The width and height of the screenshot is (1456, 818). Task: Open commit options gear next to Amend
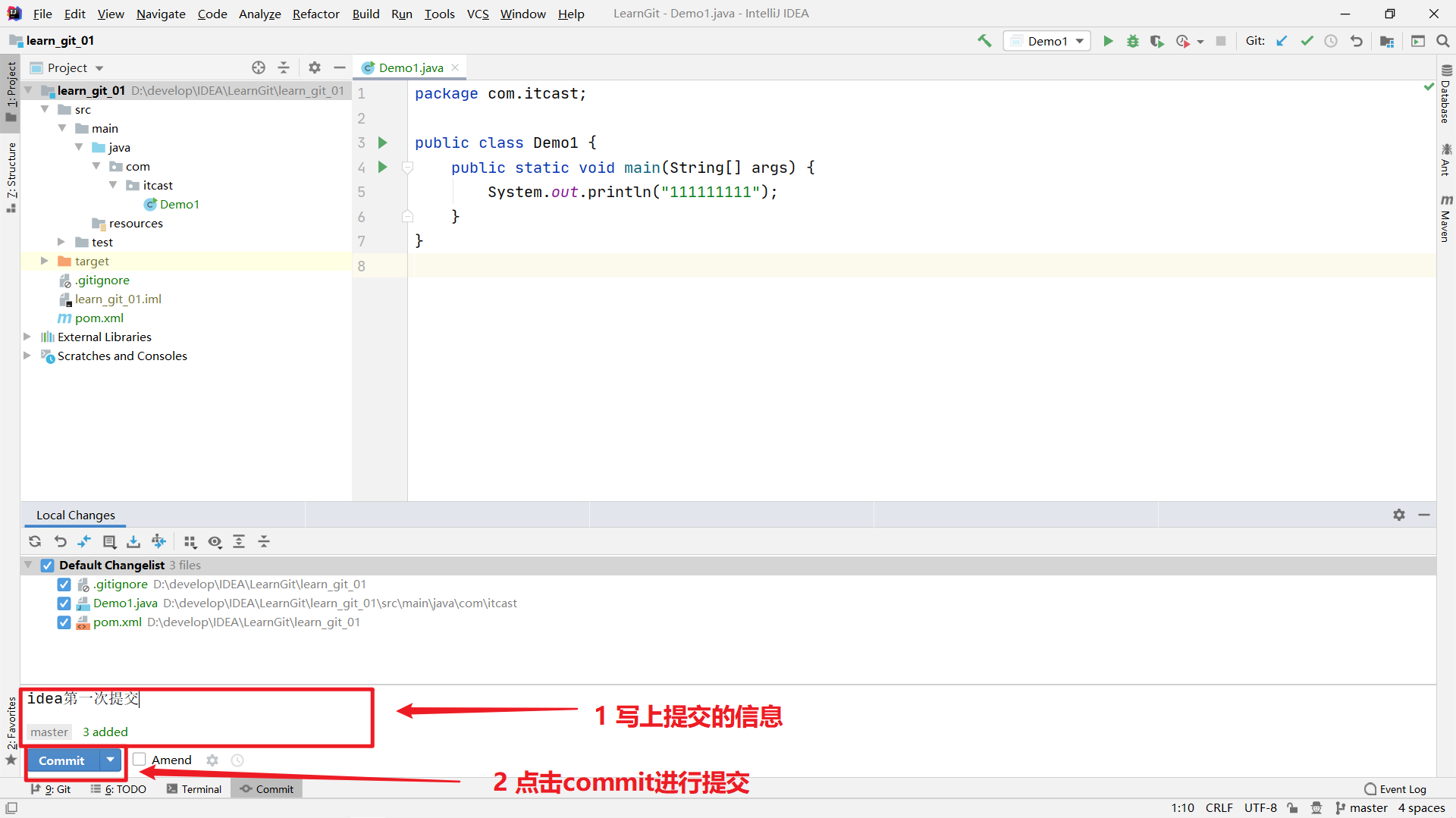coord(212,760)
